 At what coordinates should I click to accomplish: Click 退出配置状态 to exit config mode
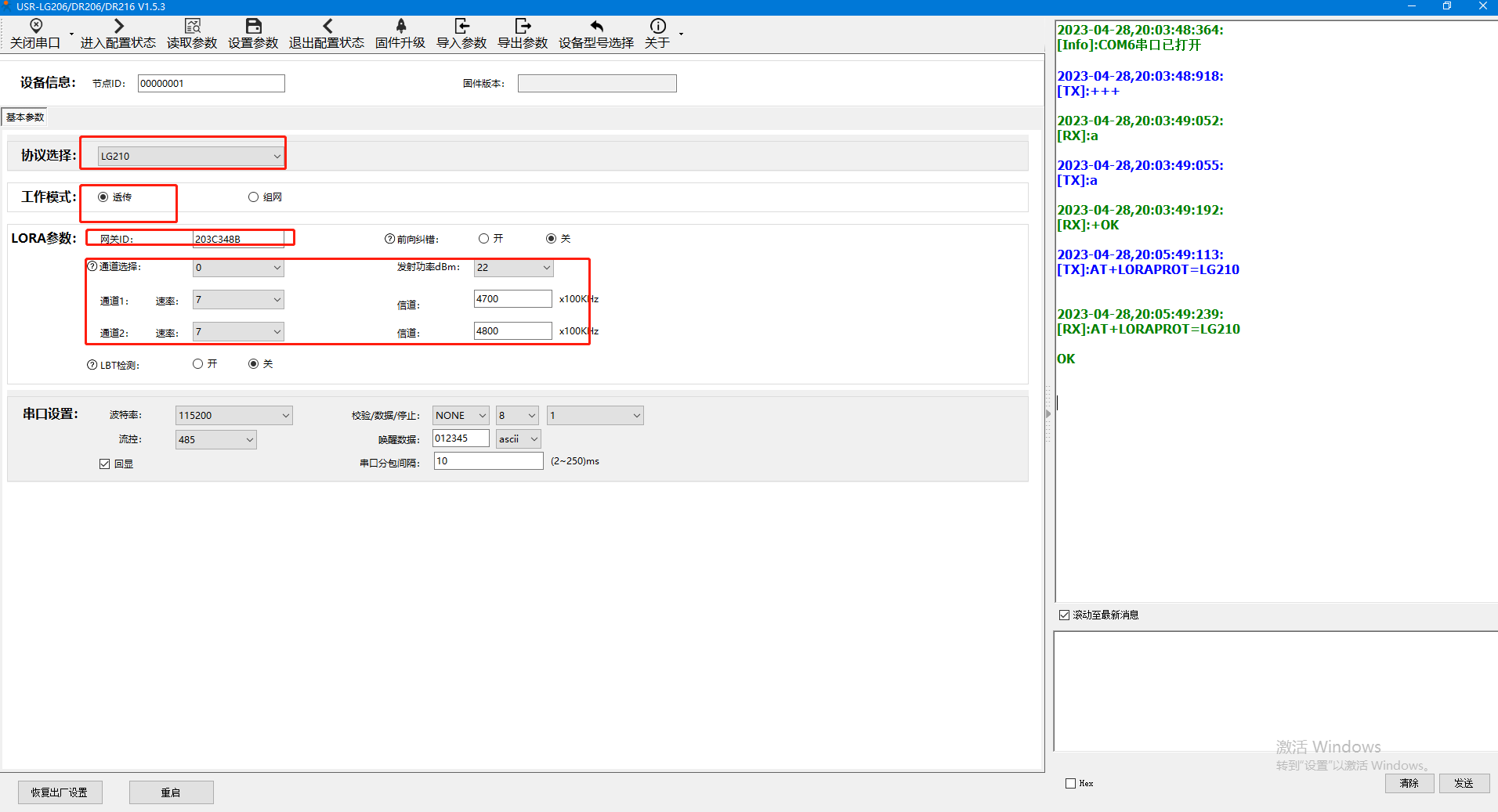pyautogui.click(x=326, y=34)
